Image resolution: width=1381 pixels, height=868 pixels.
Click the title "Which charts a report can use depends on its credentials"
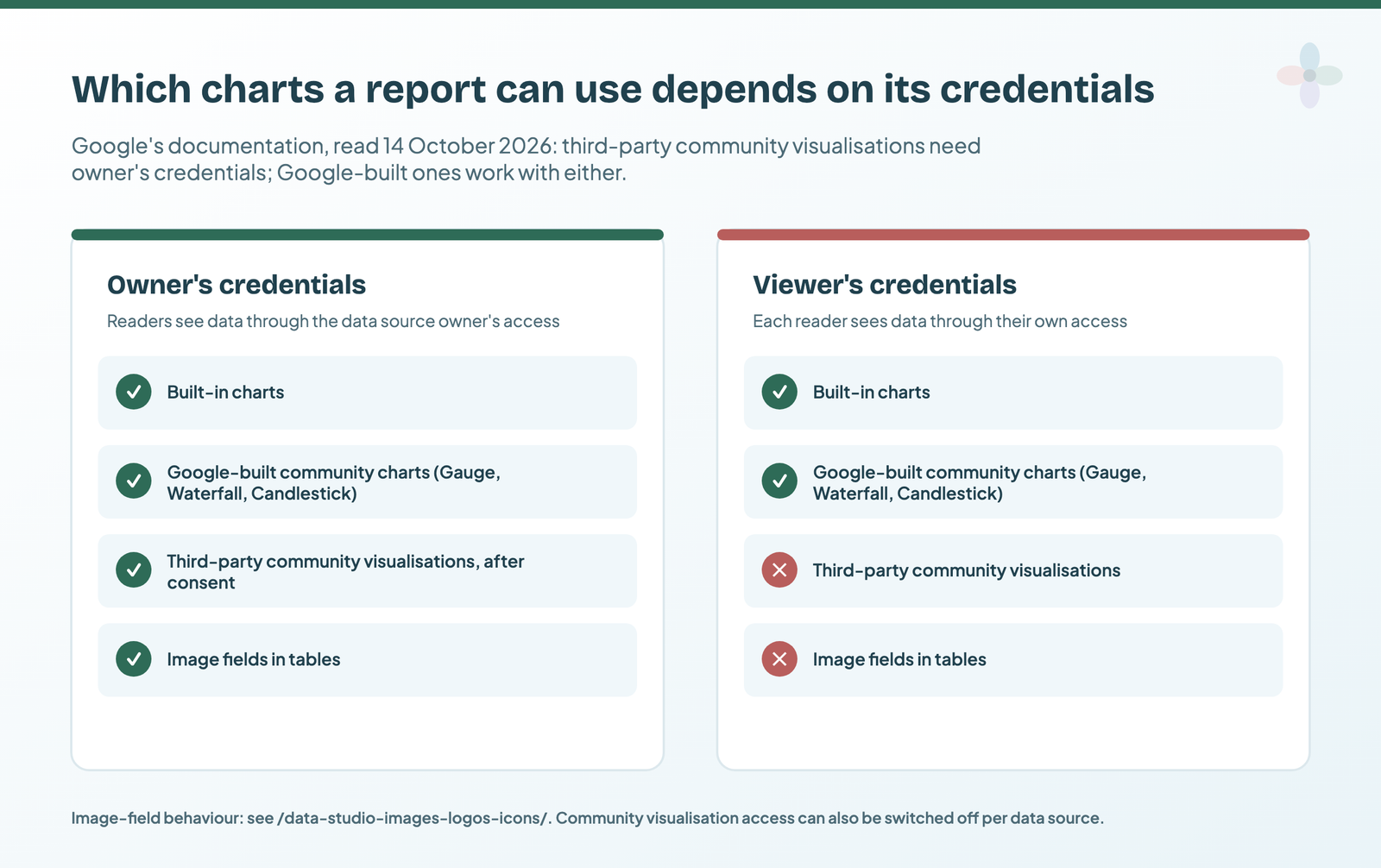click(x=613, y=89)
